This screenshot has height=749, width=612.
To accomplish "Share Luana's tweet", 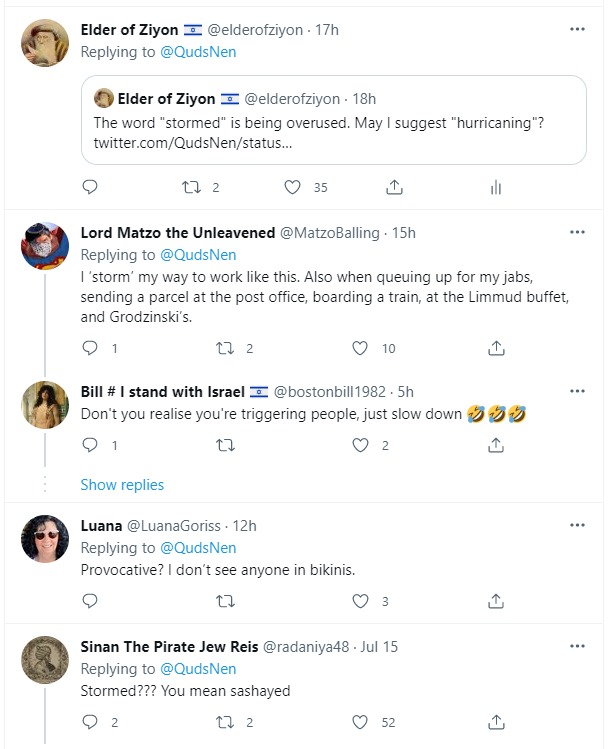I will coord(495,601).
